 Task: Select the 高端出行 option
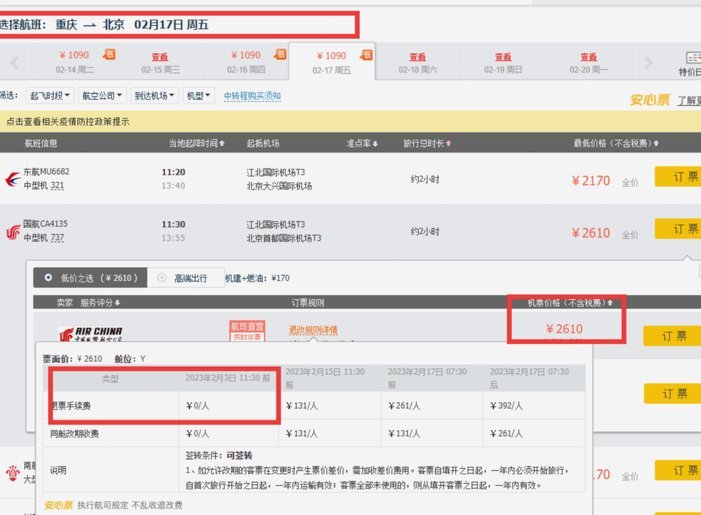point(186,278)
